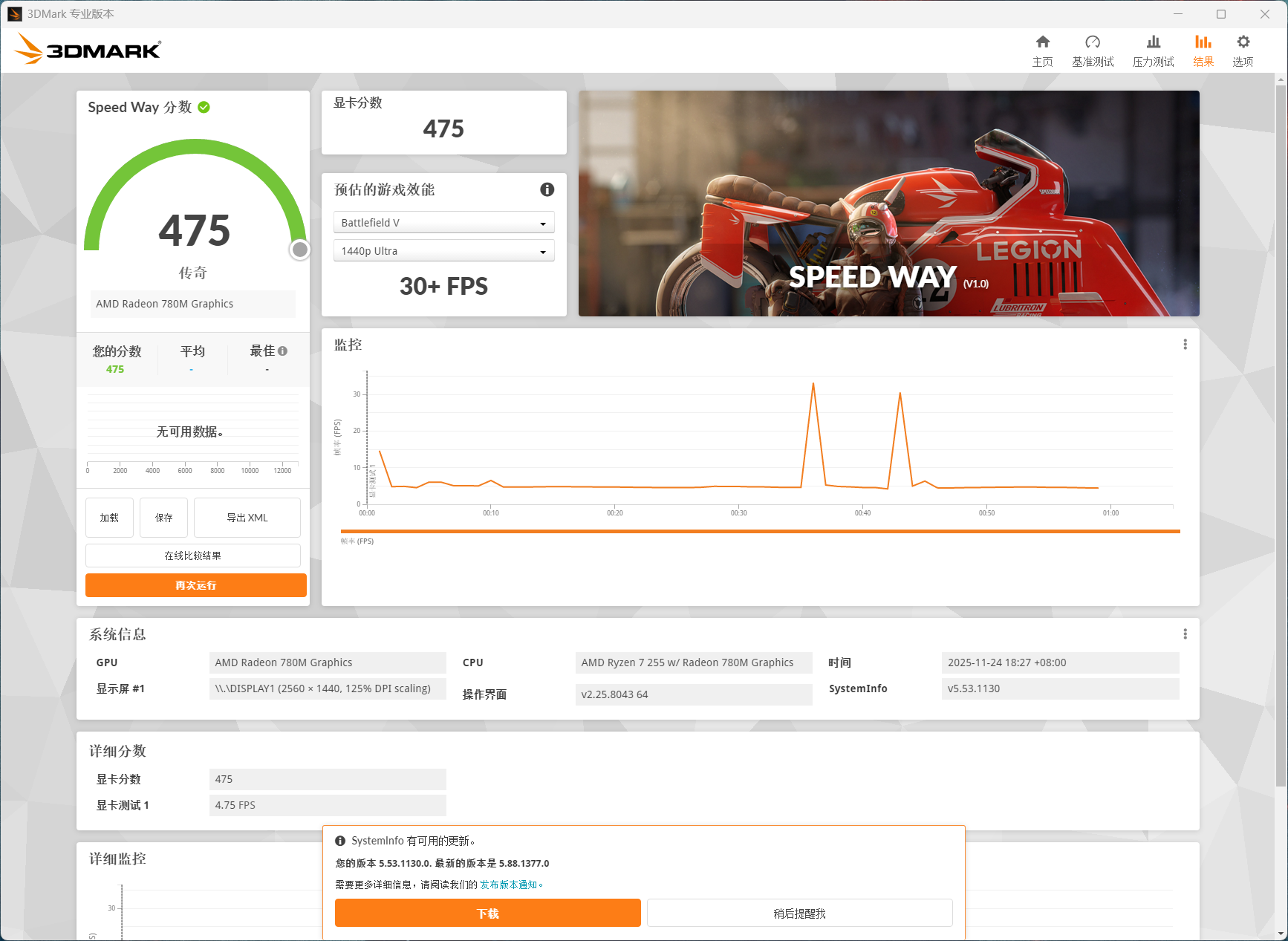This screenshot has height=941, width=1288.
Task: Click the orange bar under the monitoring chart
Action: point(761,531)
